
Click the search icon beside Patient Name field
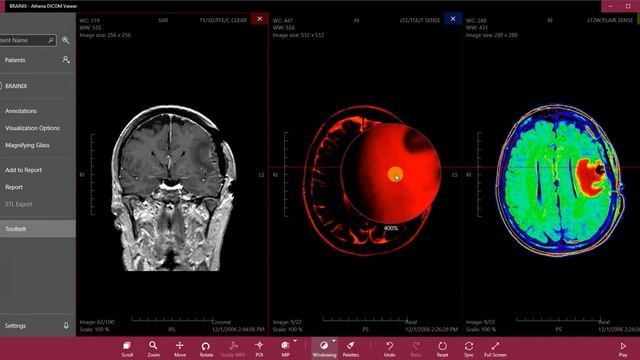tap(66, 40)
